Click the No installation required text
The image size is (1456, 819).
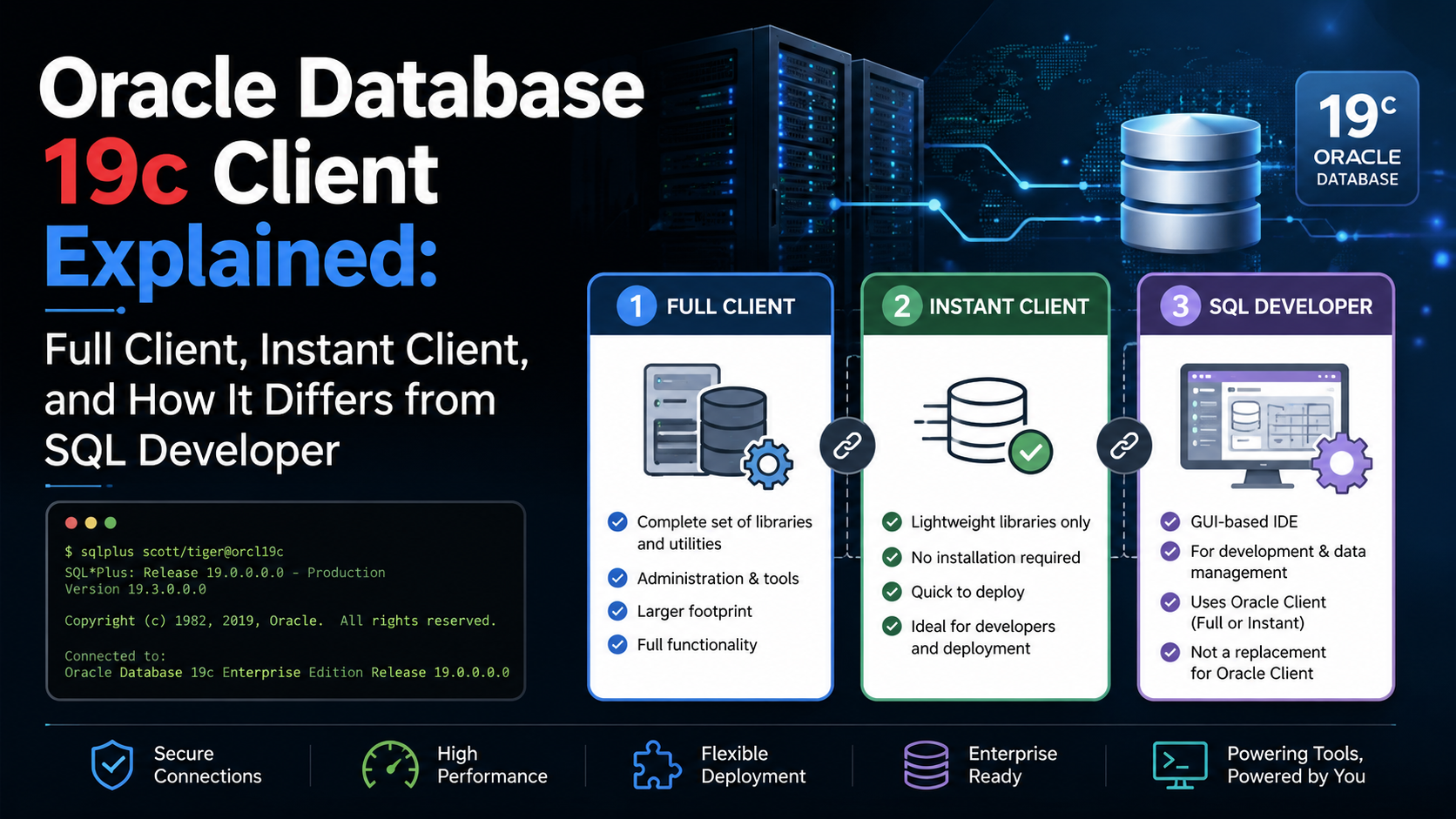click(995, 557)
